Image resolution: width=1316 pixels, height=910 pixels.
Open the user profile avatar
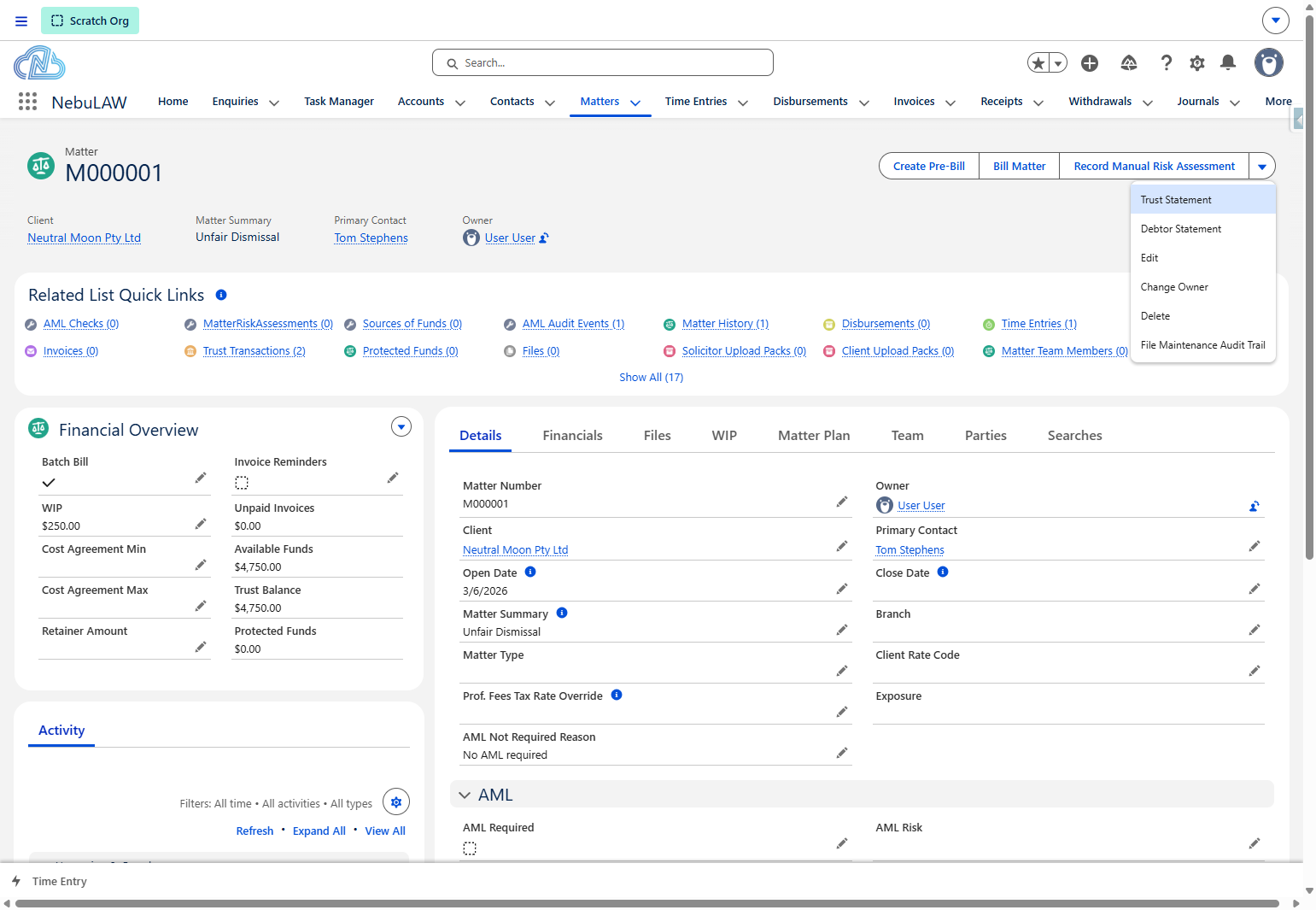1269,62
